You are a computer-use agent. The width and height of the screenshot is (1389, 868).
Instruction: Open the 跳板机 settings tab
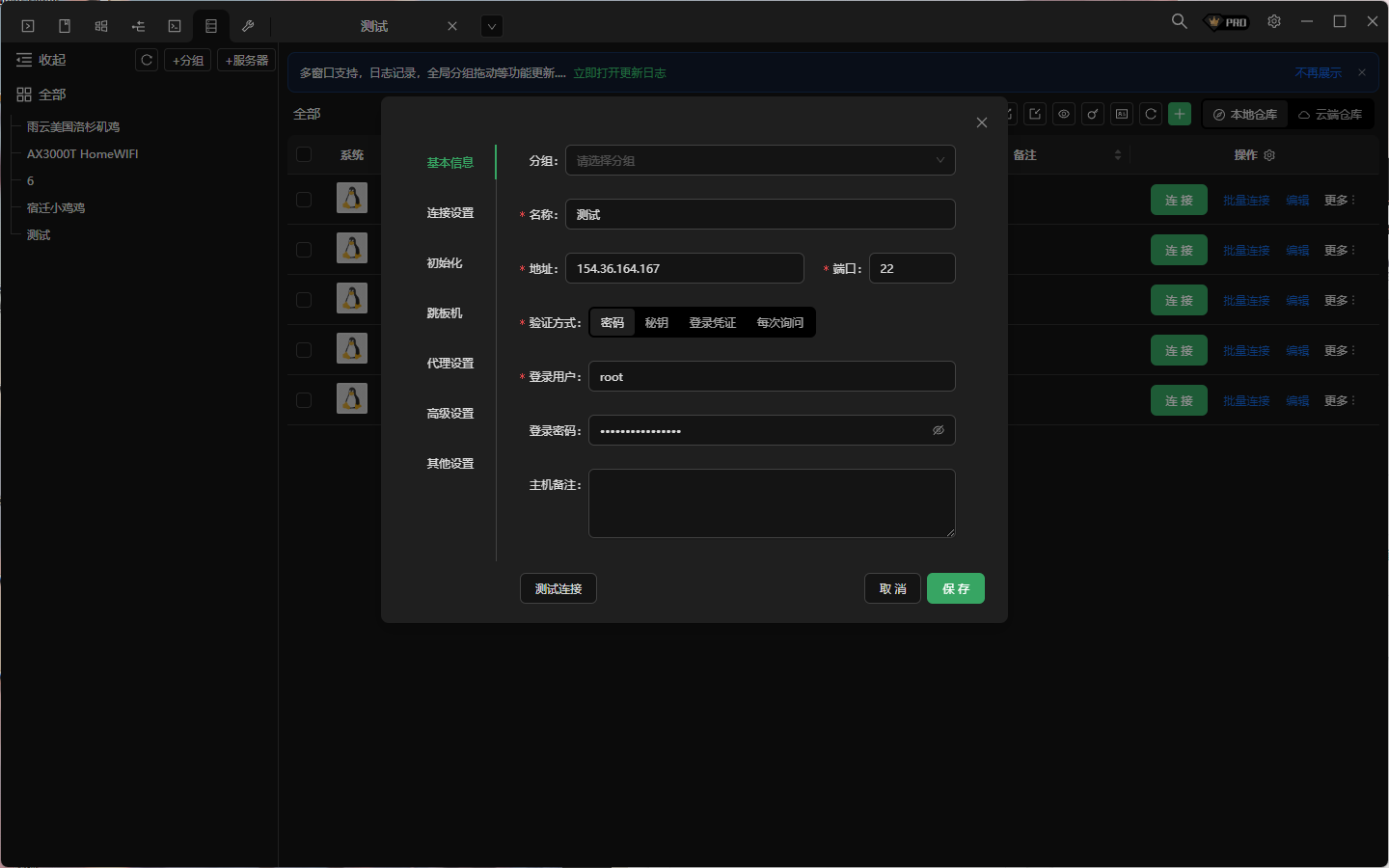[445, 313]
